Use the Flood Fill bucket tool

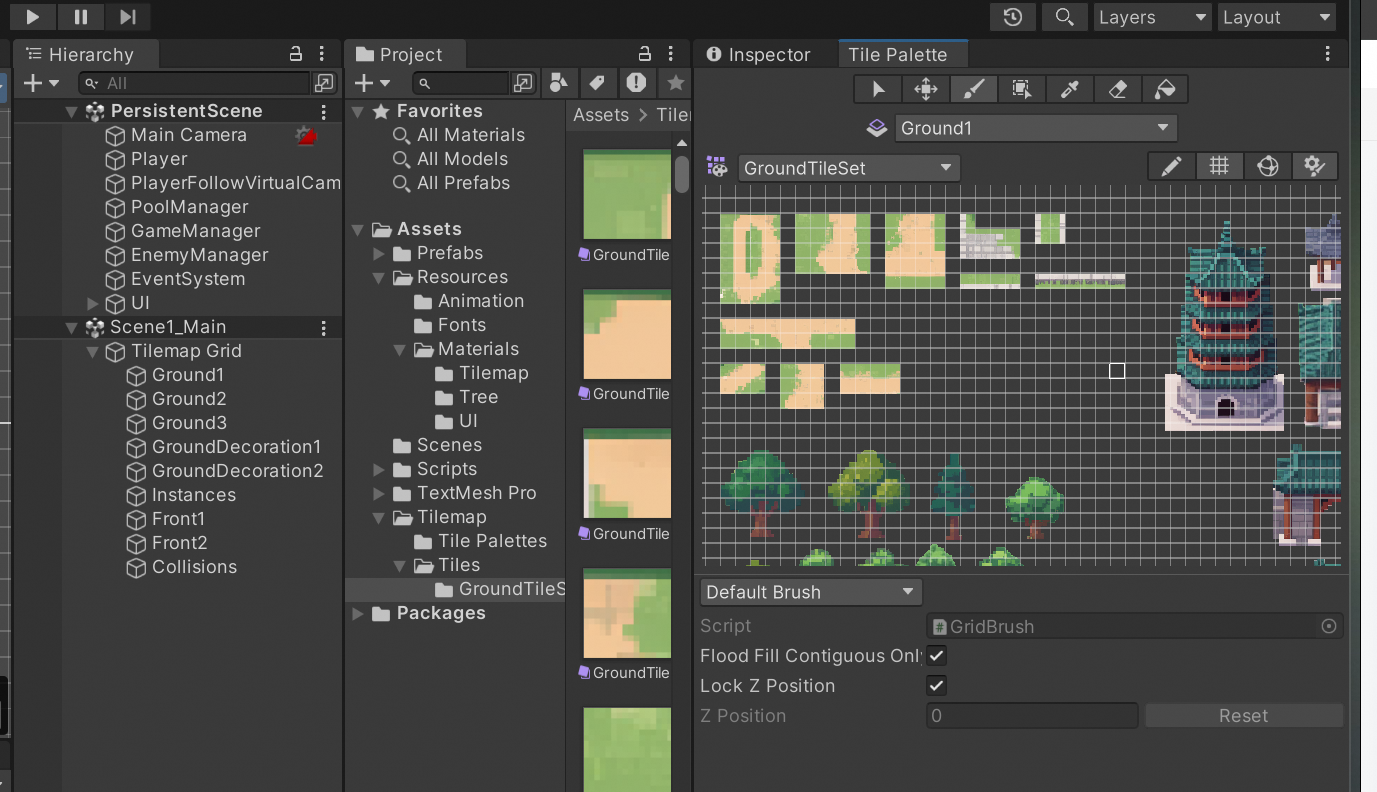pyautogui.click(x=1165, y=89)
